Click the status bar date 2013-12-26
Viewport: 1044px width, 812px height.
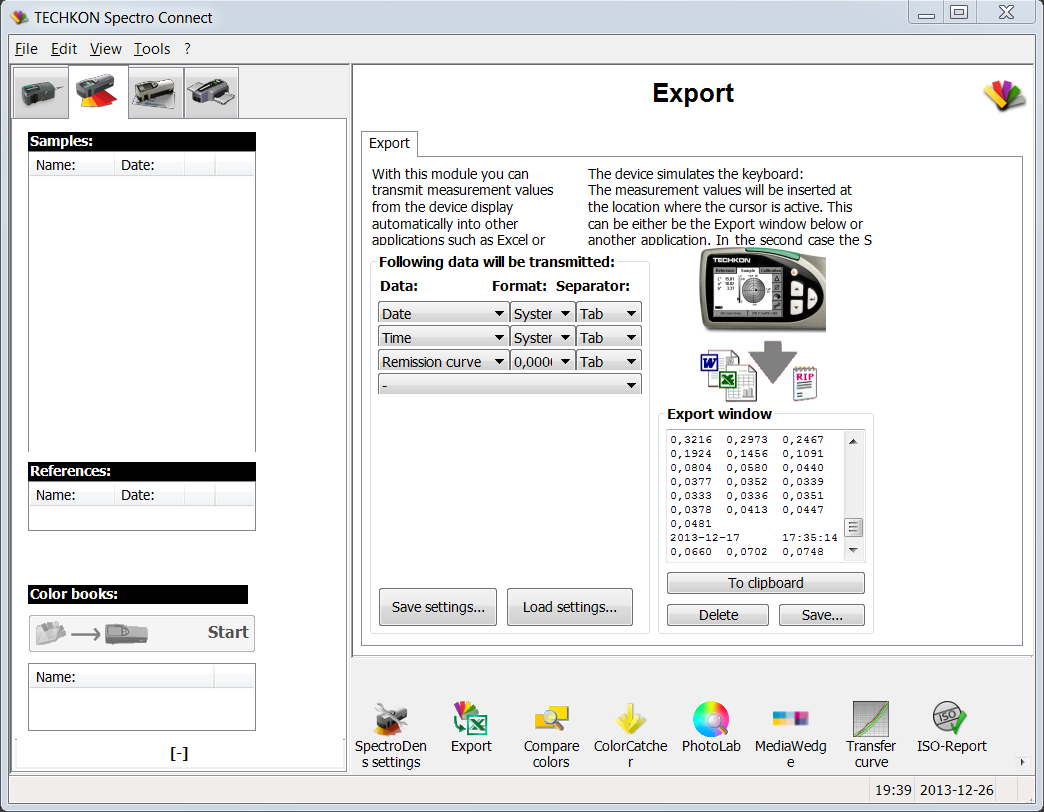point(956,790)
